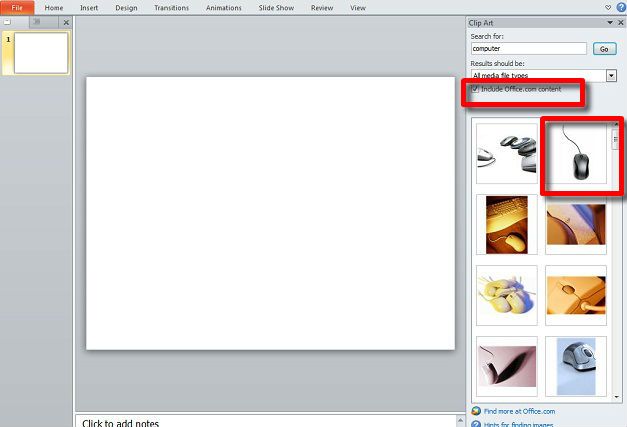Open the Clip Art pane options arrow
Viewport: 627px width, 427px height.
[610, 23]
